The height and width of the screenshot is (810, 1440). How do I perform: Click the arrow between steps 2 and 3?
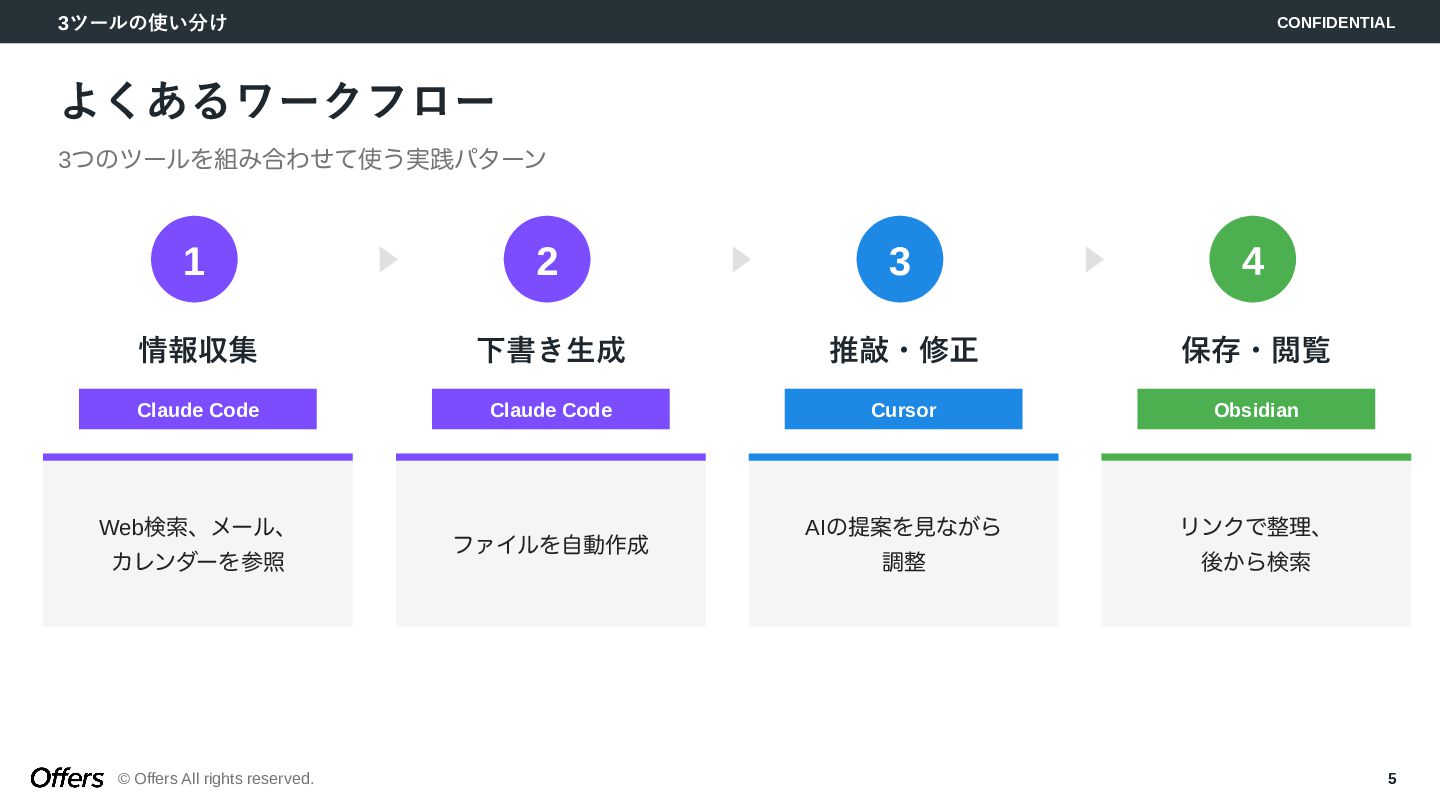pyautogui.click(x=741, y=260)
